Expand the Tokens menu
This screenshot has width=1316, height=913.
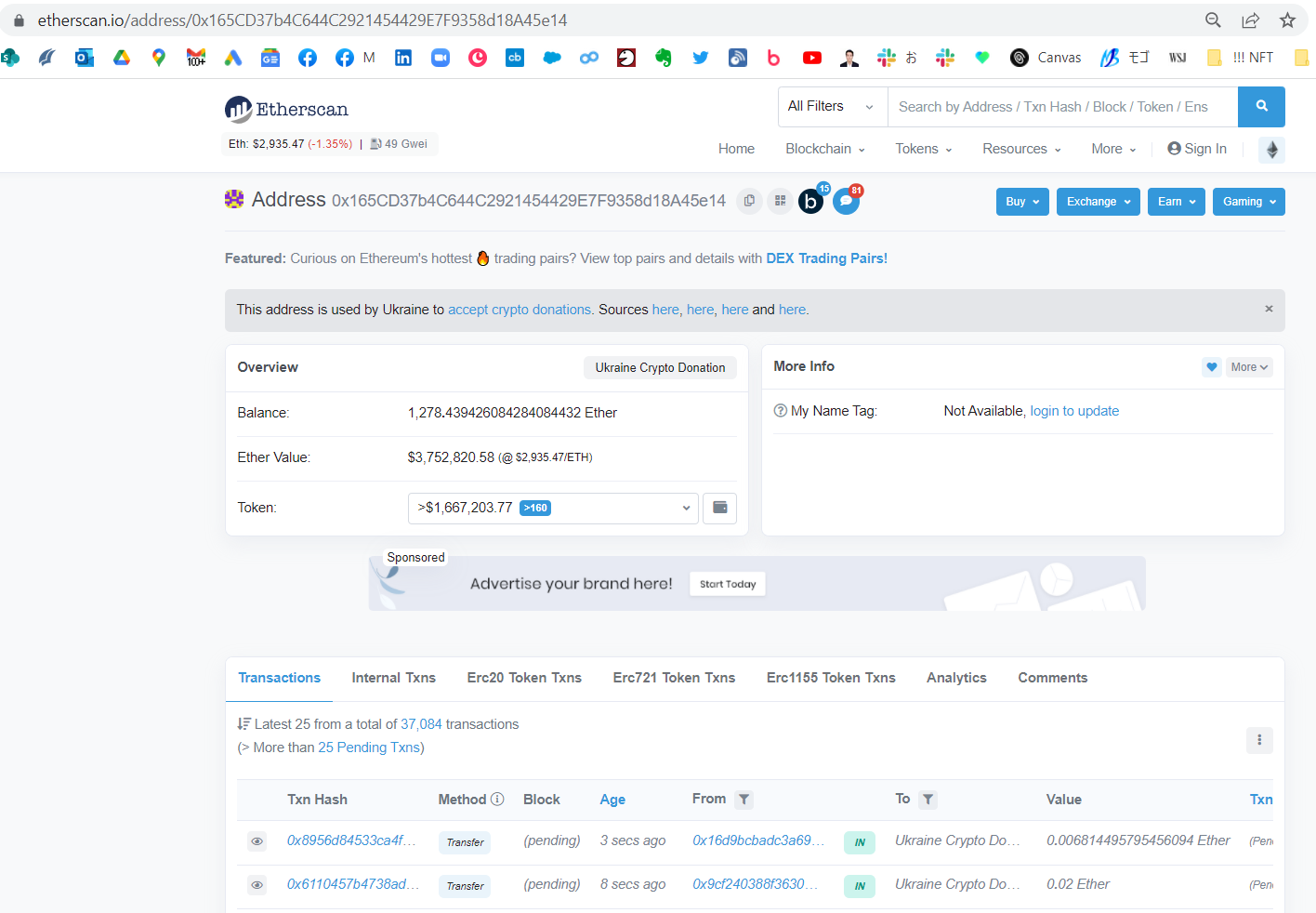click(924, 149)
